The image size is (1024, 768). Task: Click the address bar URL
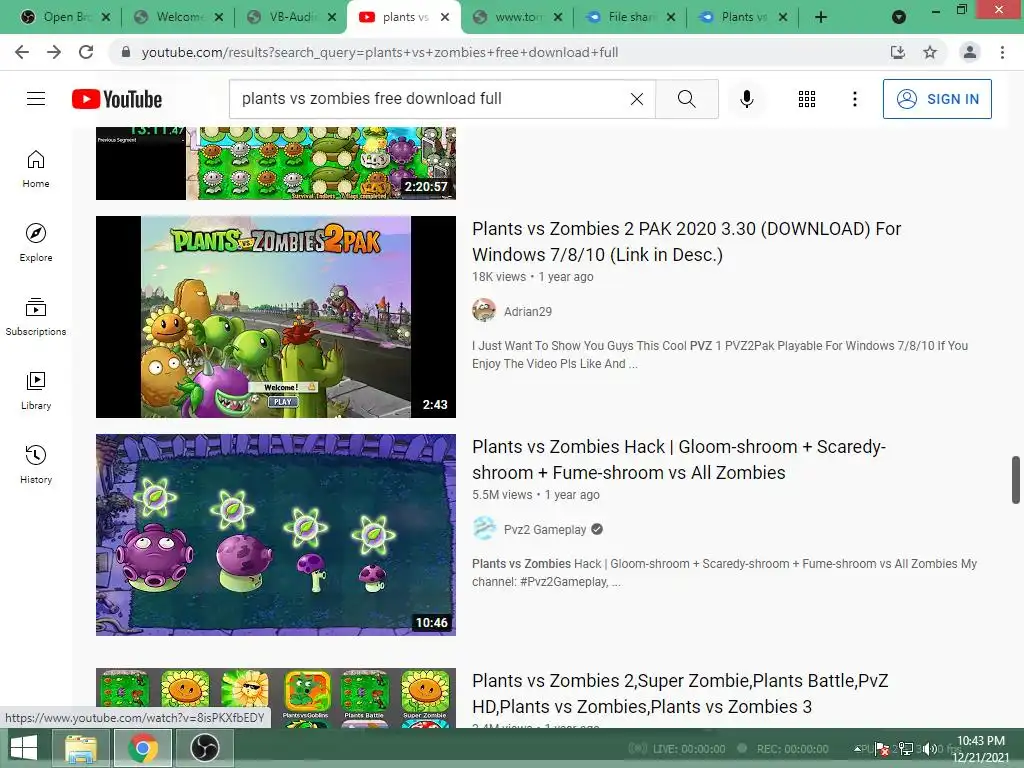[x=379, y=52]
